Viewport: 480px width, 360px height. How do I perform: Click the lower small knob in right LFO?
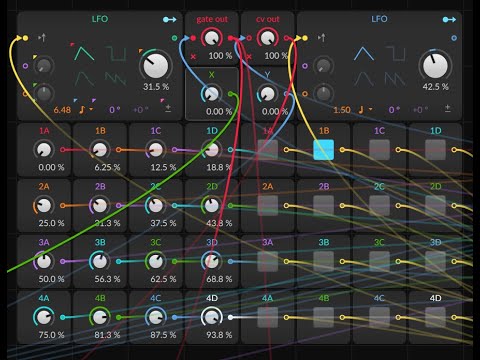(323, 94)
